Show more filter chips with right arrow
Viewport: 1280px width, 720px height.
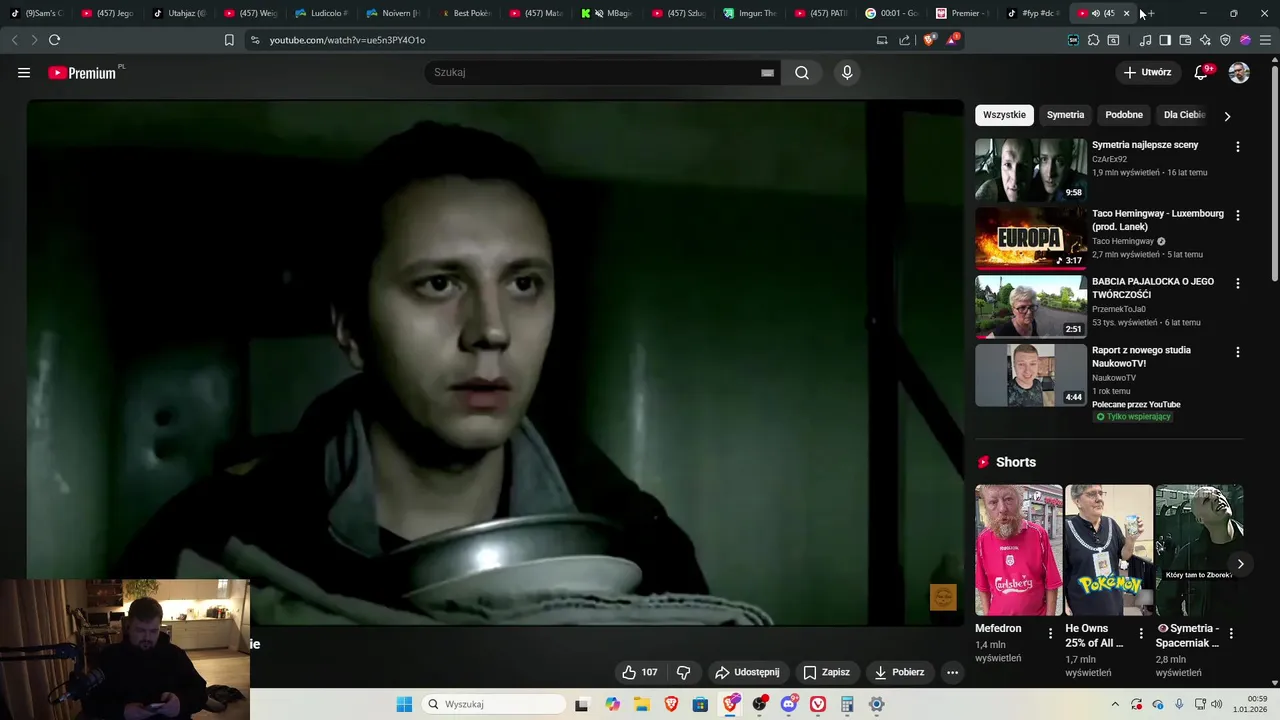coord(1227,116)
